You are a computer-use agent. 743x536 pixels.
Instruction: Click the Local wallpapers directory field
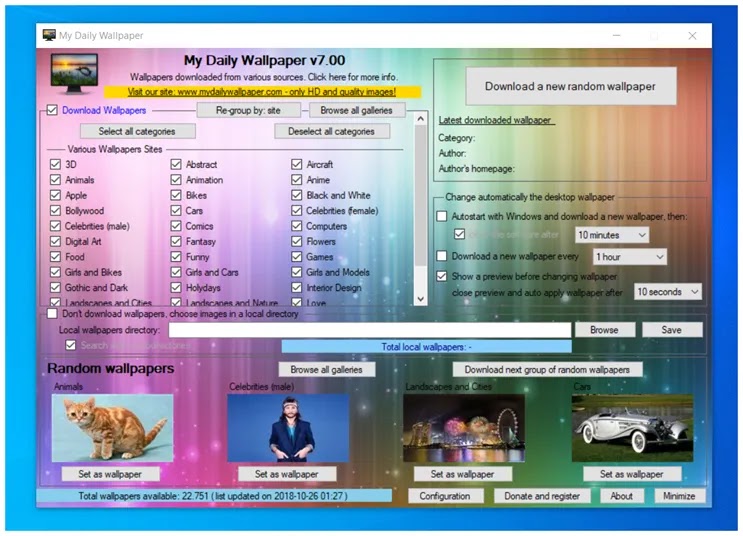click(x=370, y=330)
